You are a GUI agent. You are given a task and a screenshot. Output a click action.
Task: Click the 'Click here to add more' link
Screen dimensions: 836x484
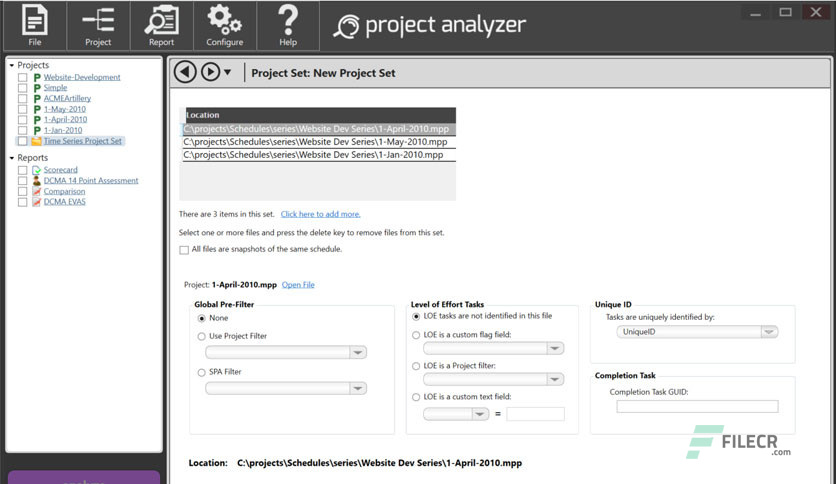[x=320, y=214]
